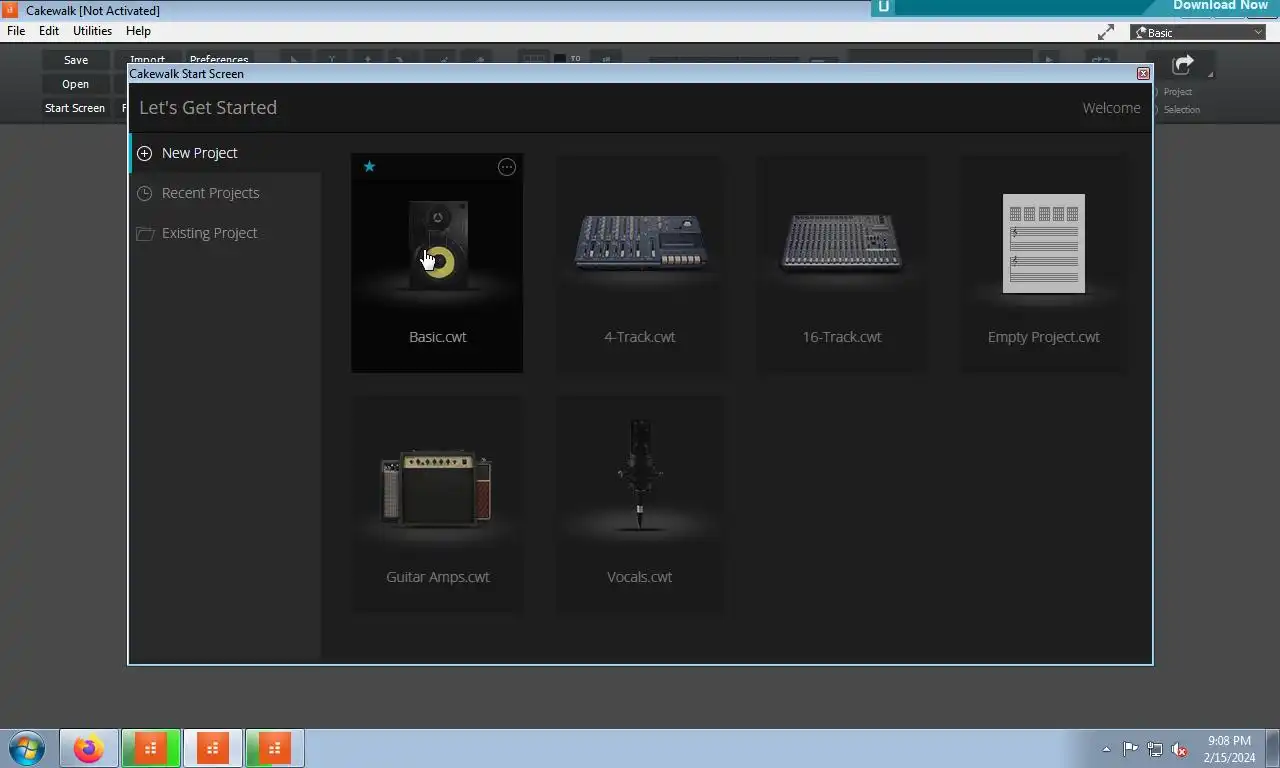Screen dimensions: 1280x768
Task: Open the more options circle on Basic.cwt
Action: coord(507,167)
